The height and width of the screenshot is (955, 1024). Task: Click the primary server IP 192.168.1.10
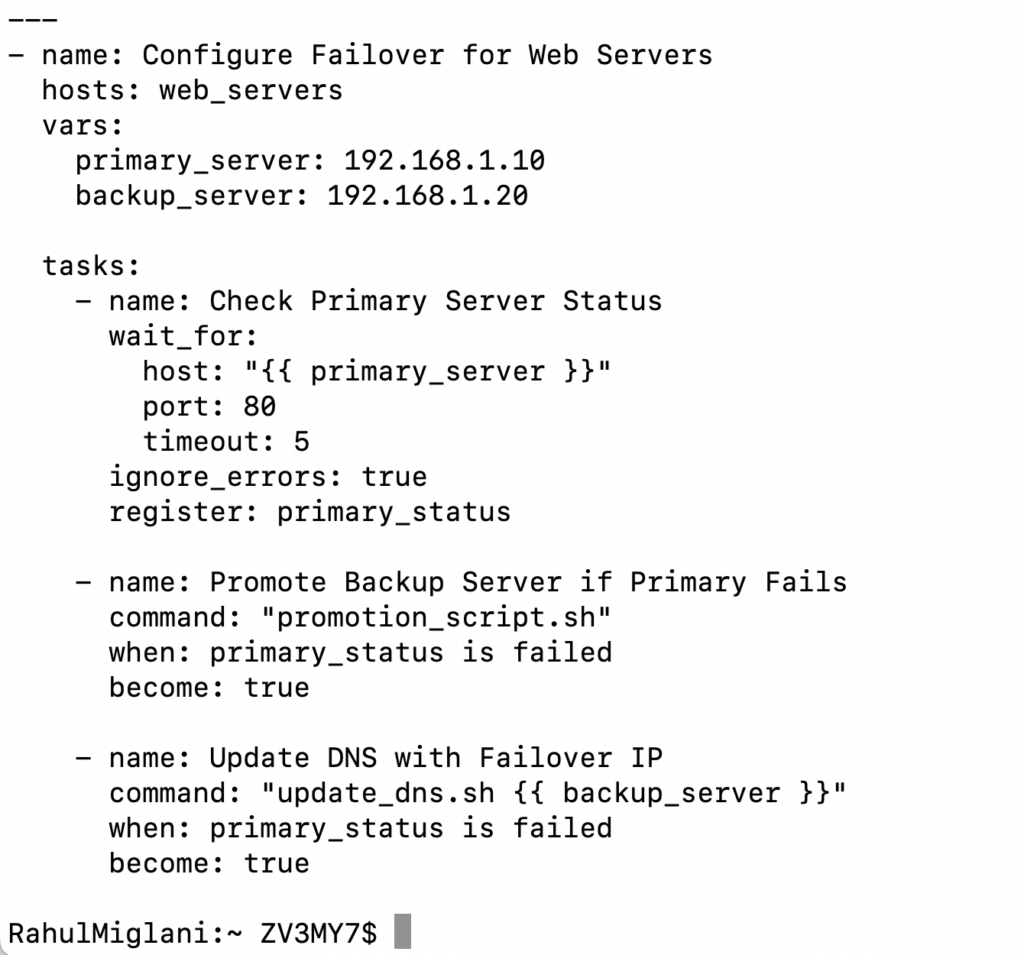pos(444,161)
